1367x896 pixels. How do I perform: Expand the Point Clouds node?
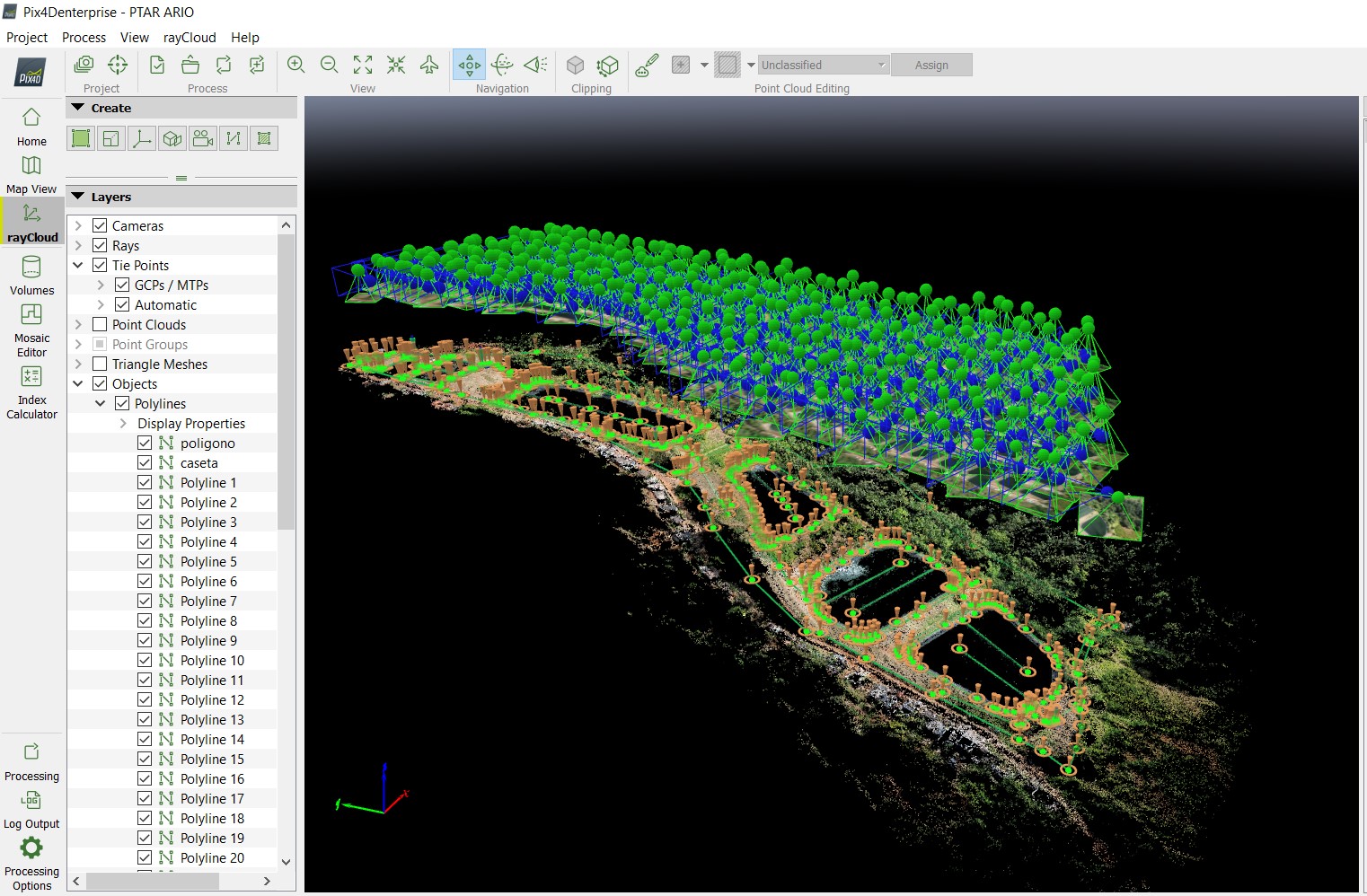(78, 324)
